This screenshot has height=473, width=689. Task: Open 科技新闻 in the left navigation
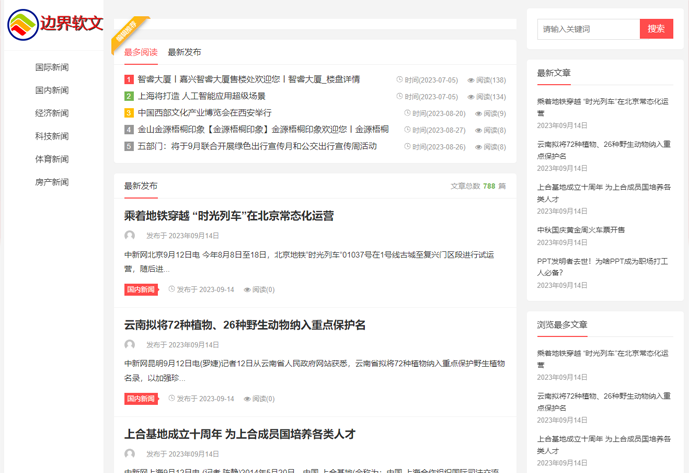coord(52,136)
